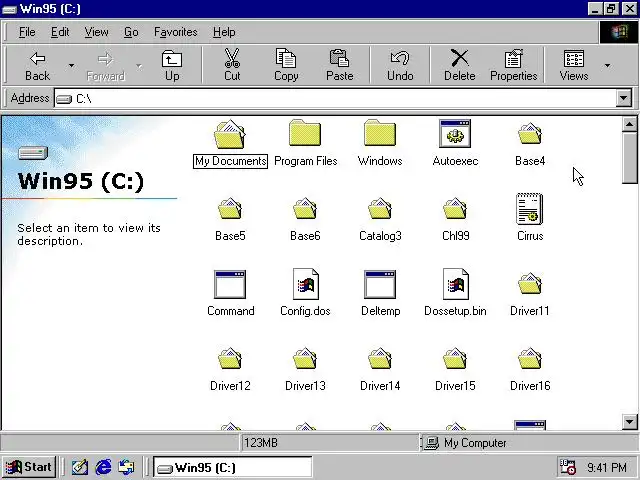This screenshot has height=480, width=640.
Task: Click the Undo toolbar icon
Action: 400,58
